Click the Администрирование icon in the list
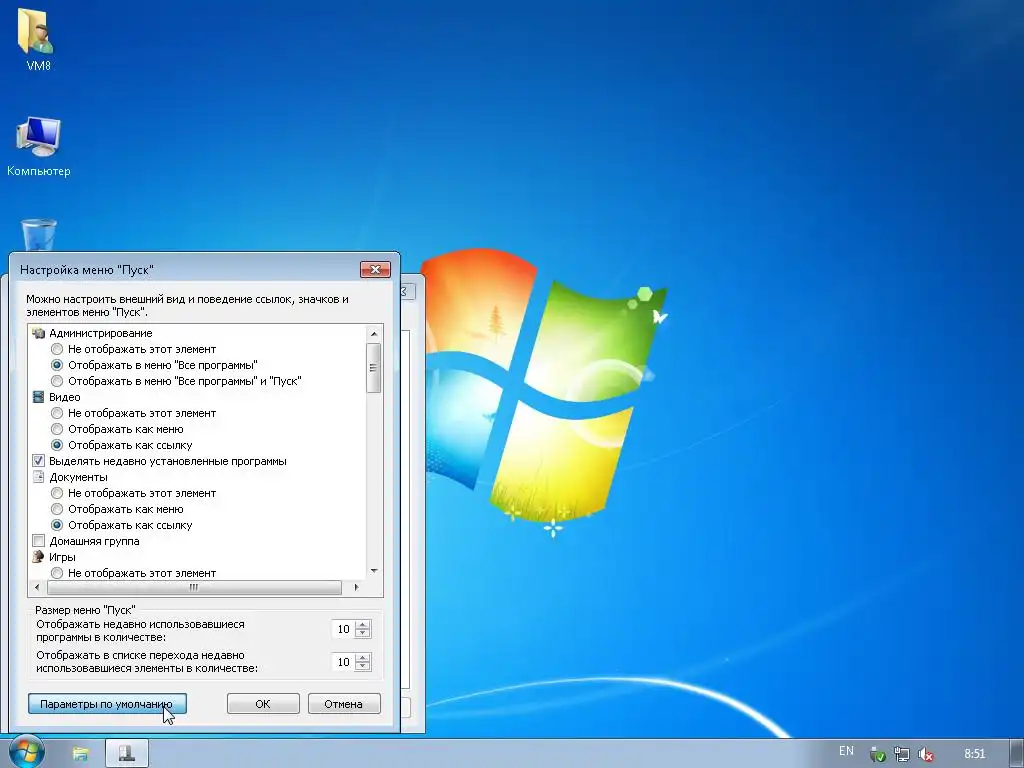 point(39,333)
